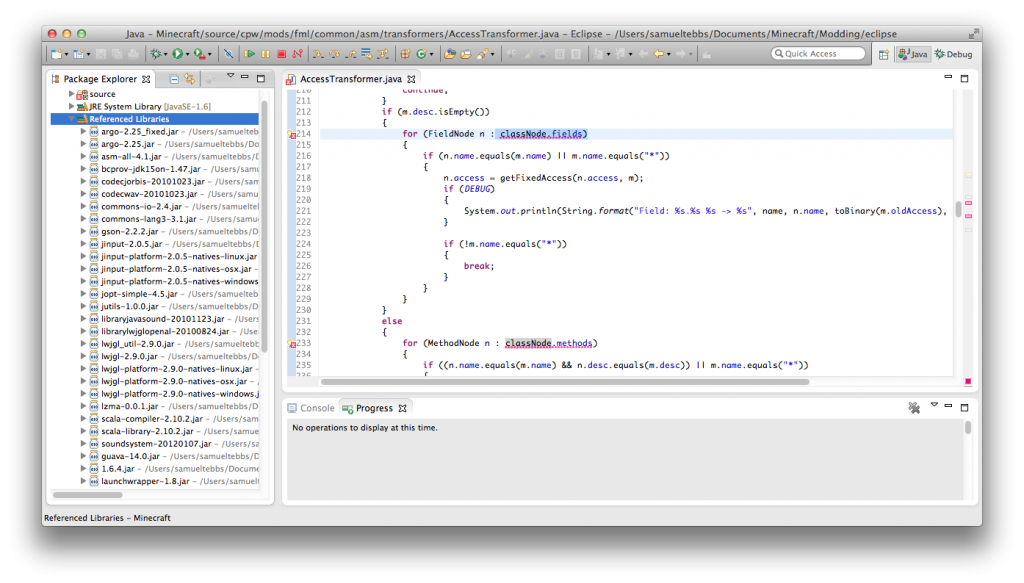Select the Package Explorer tab
The image size is (1024, 583).
pyautogui.click(x=100, y=79)
